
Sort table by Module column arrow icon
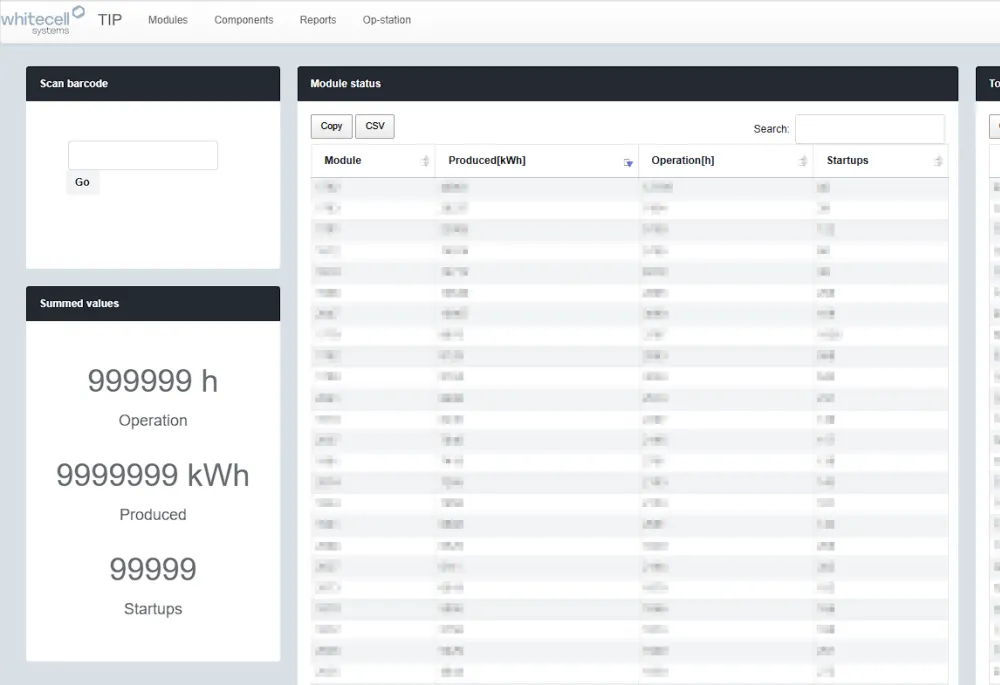(425, 161)
